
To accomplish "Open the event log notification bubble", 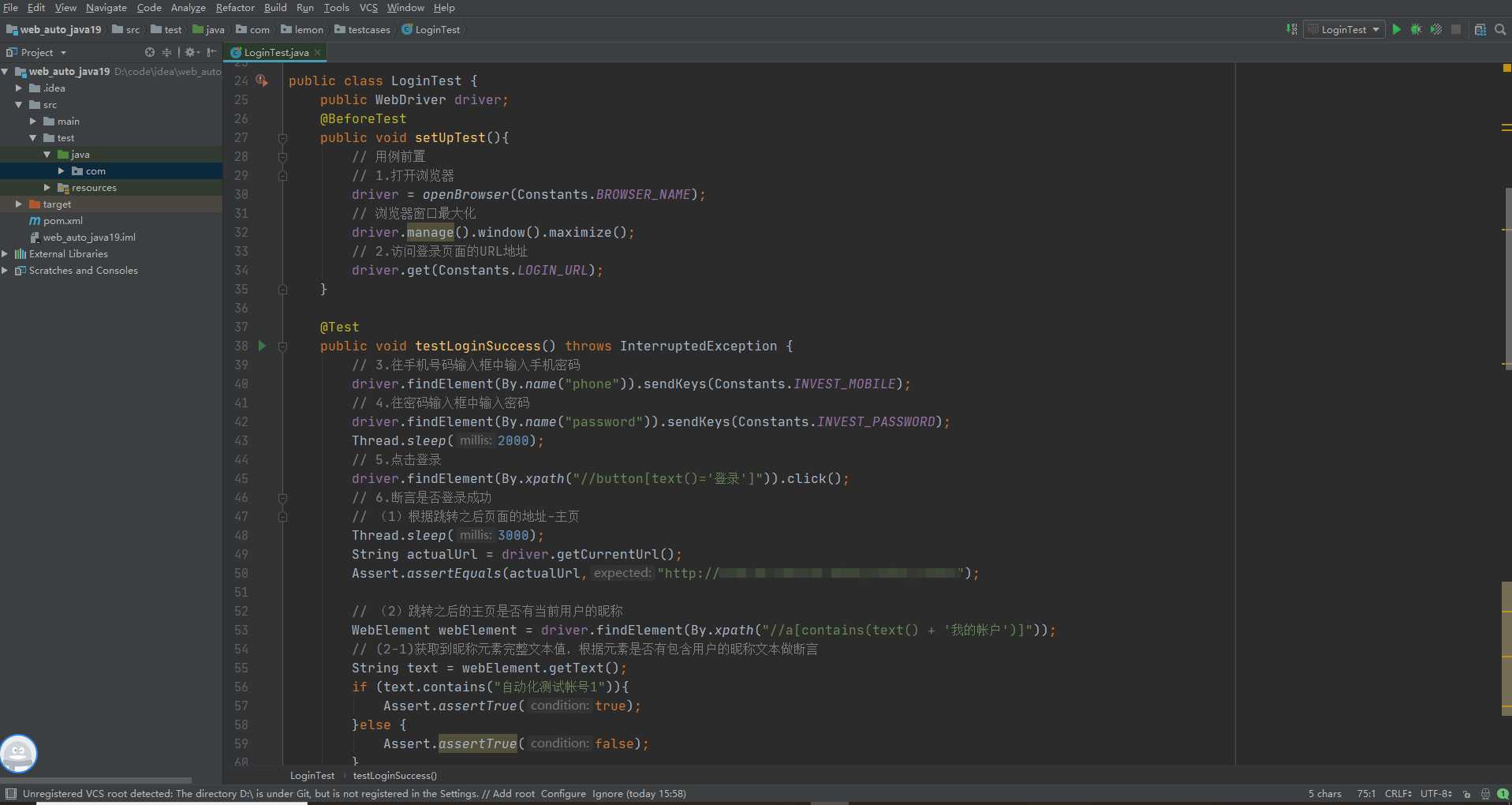I will point(1503,794).
